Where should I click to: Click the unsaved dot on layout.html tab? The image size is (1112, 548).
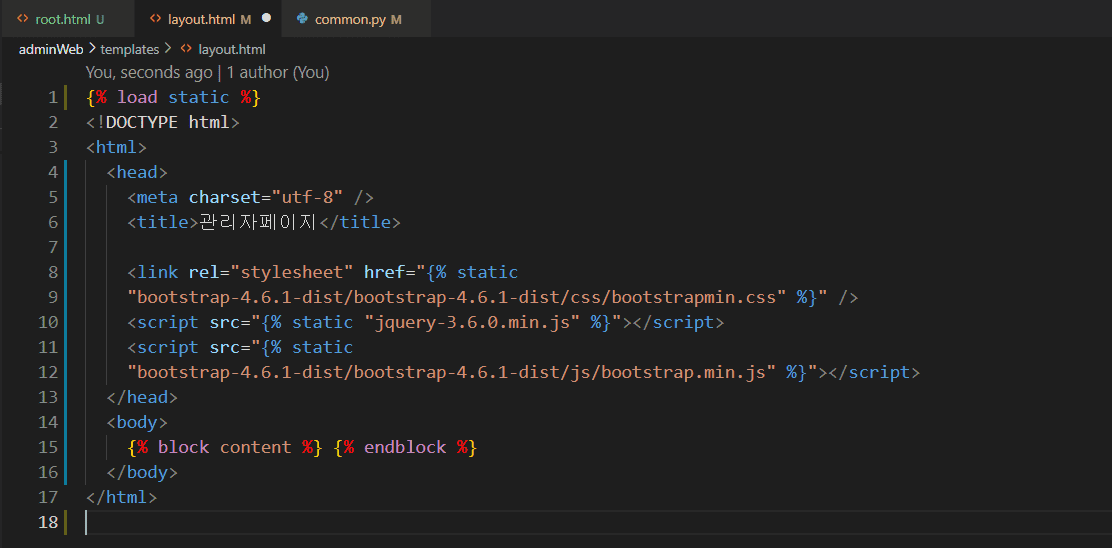[267, 18]
